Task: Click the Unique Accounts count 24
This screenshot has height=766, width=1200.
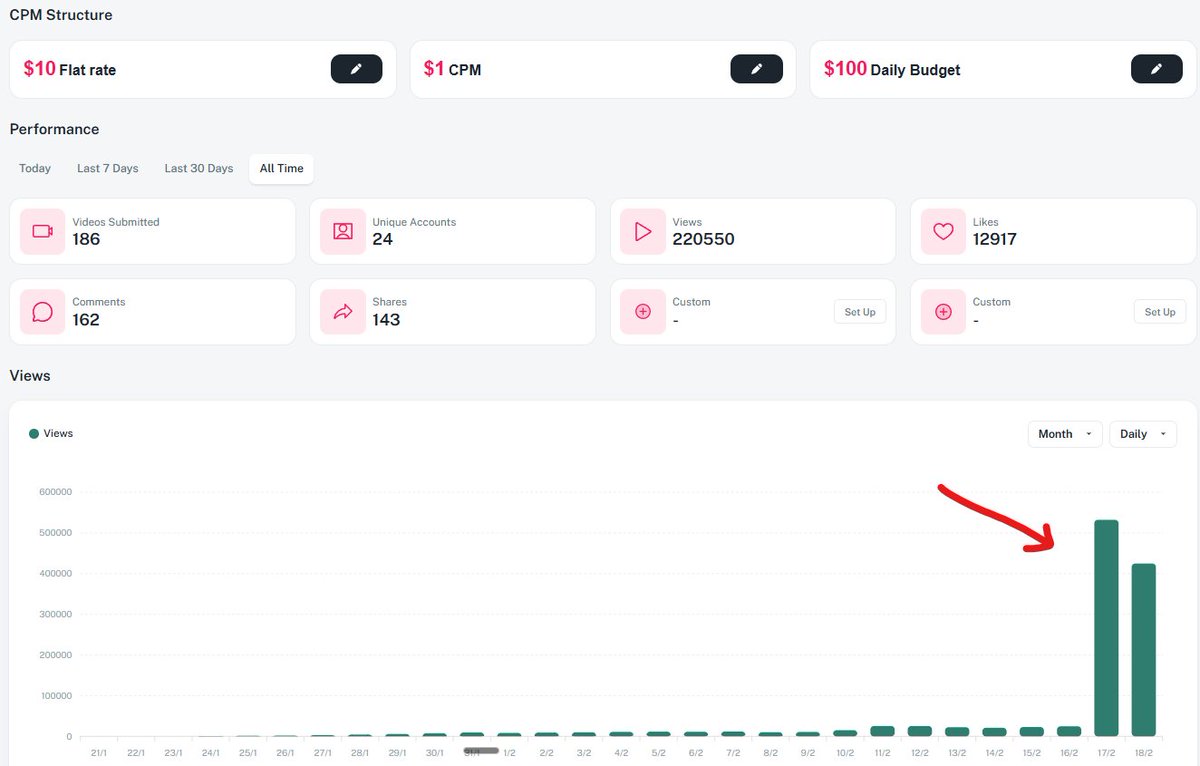Action: coord(383,239)
